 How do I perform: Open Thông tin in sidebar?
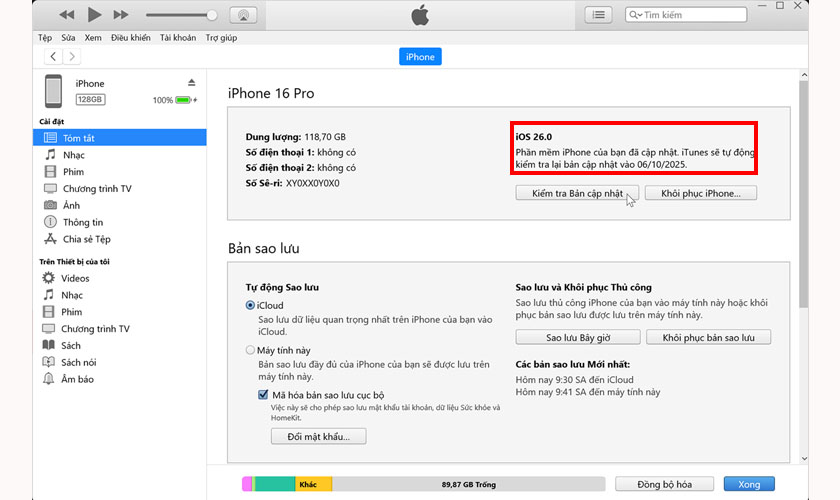tap(82, 222)
